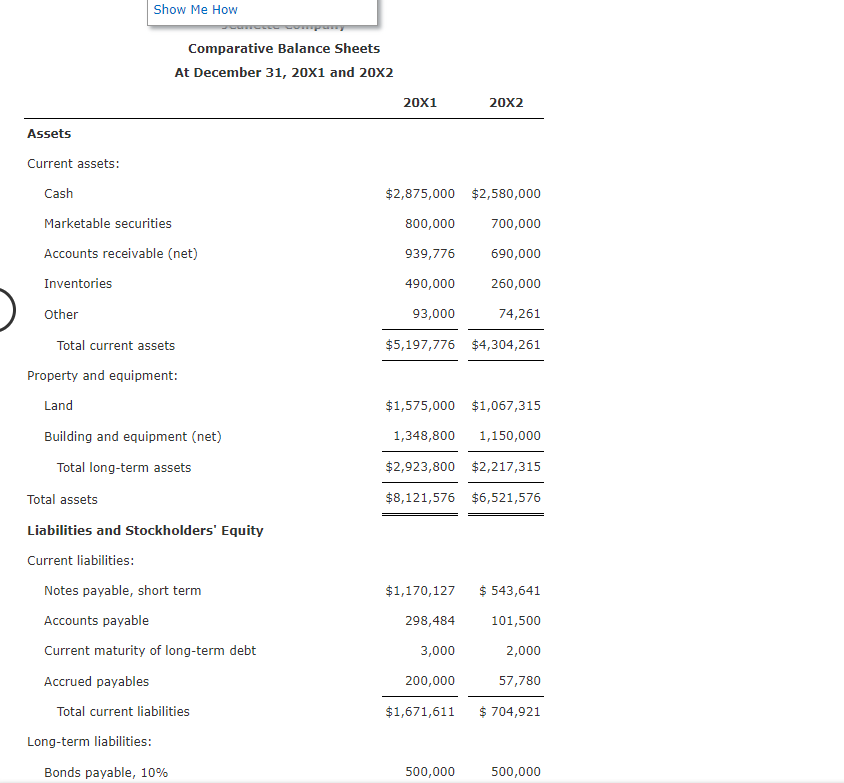Select Marketable securities value 700,000
844x783 pixels.
[x=516, y=224]
